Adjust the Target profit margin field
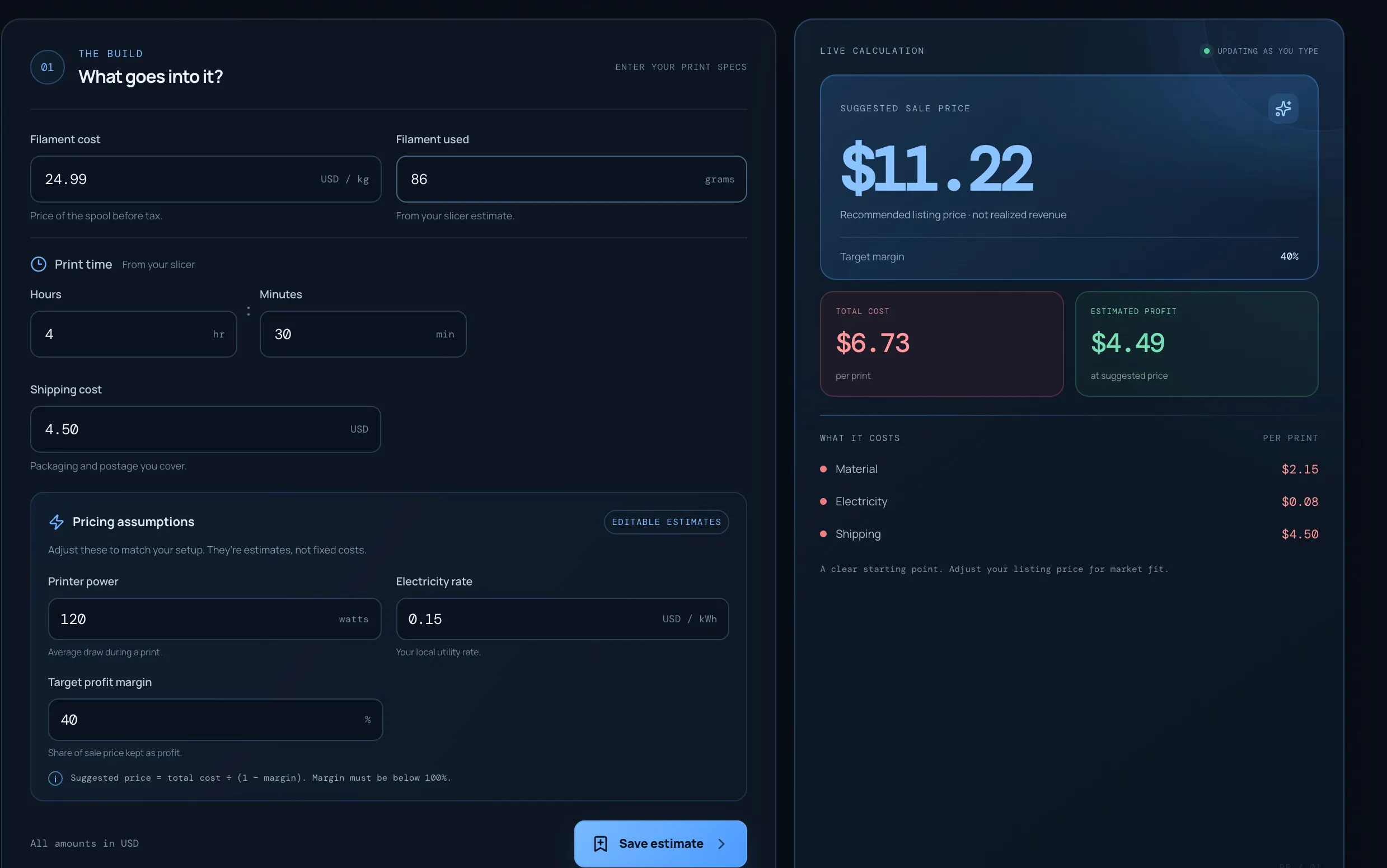The image size is (1387, 868). [x=215, y=719]
